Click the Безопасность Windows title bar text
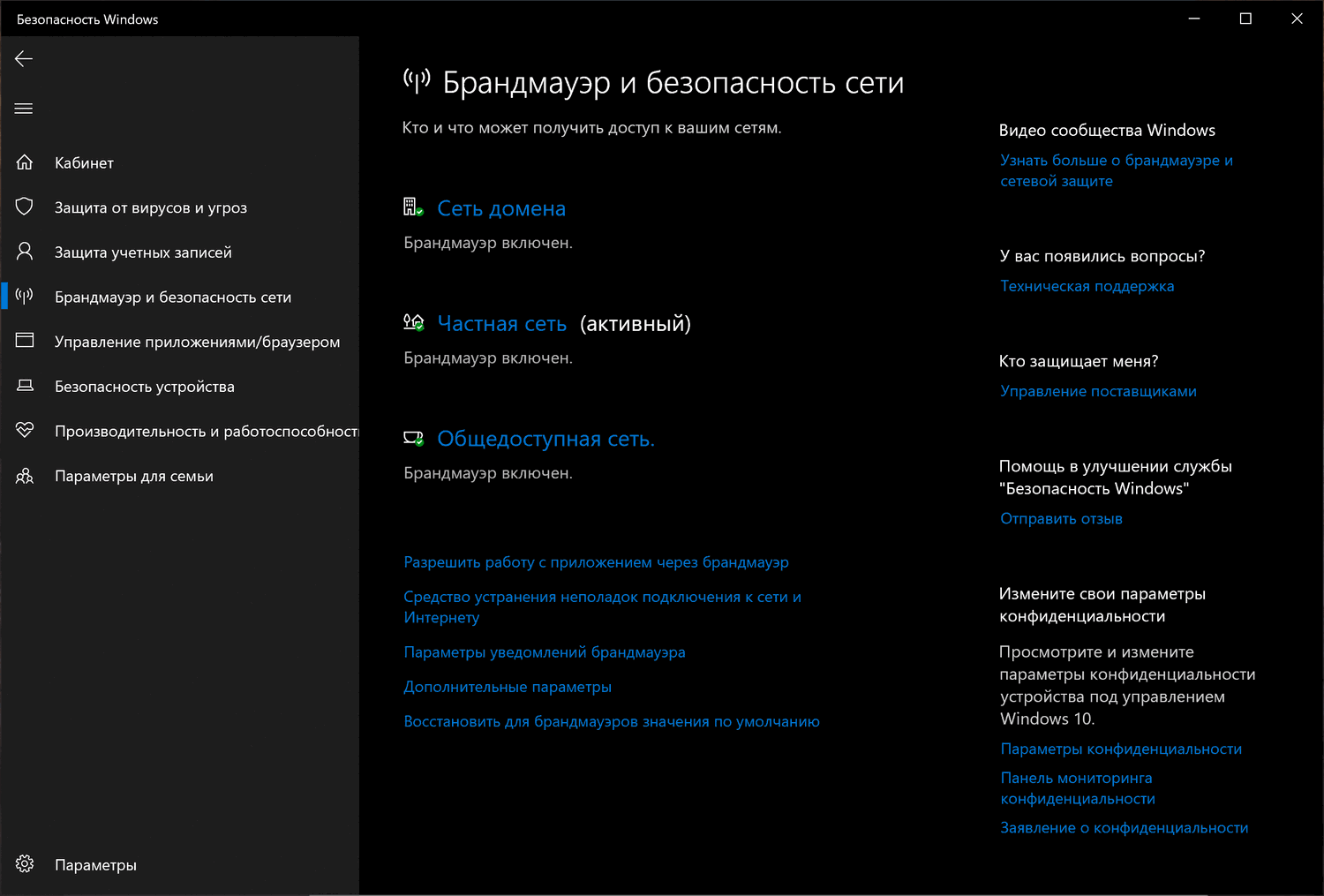The image size is (1324, 896). coord(87,19)
